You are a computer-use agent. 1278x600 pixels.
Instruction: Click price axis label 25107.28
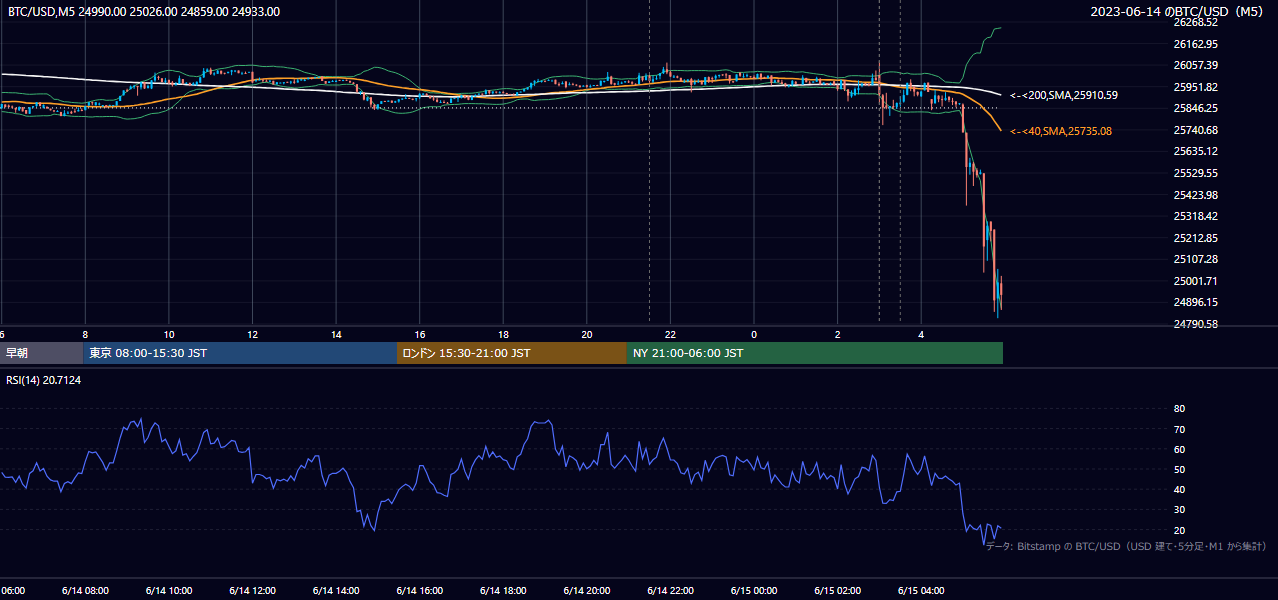[1195, 259]
